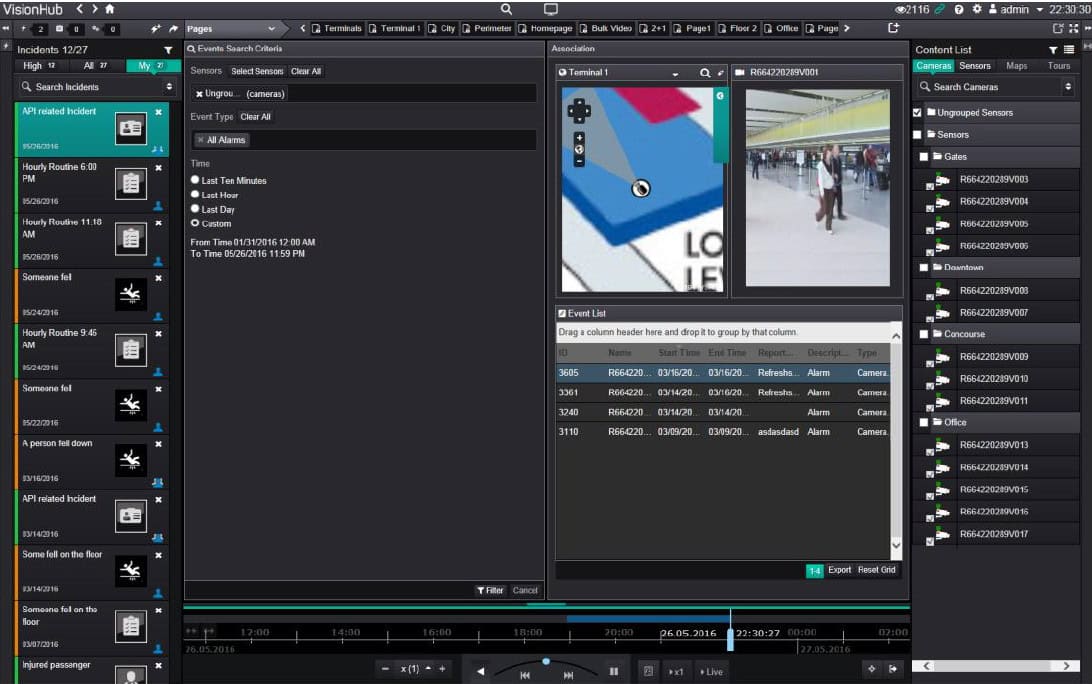Show High priority incidents tab
This screenshot has height=684, width=1092.
[38, 66]
